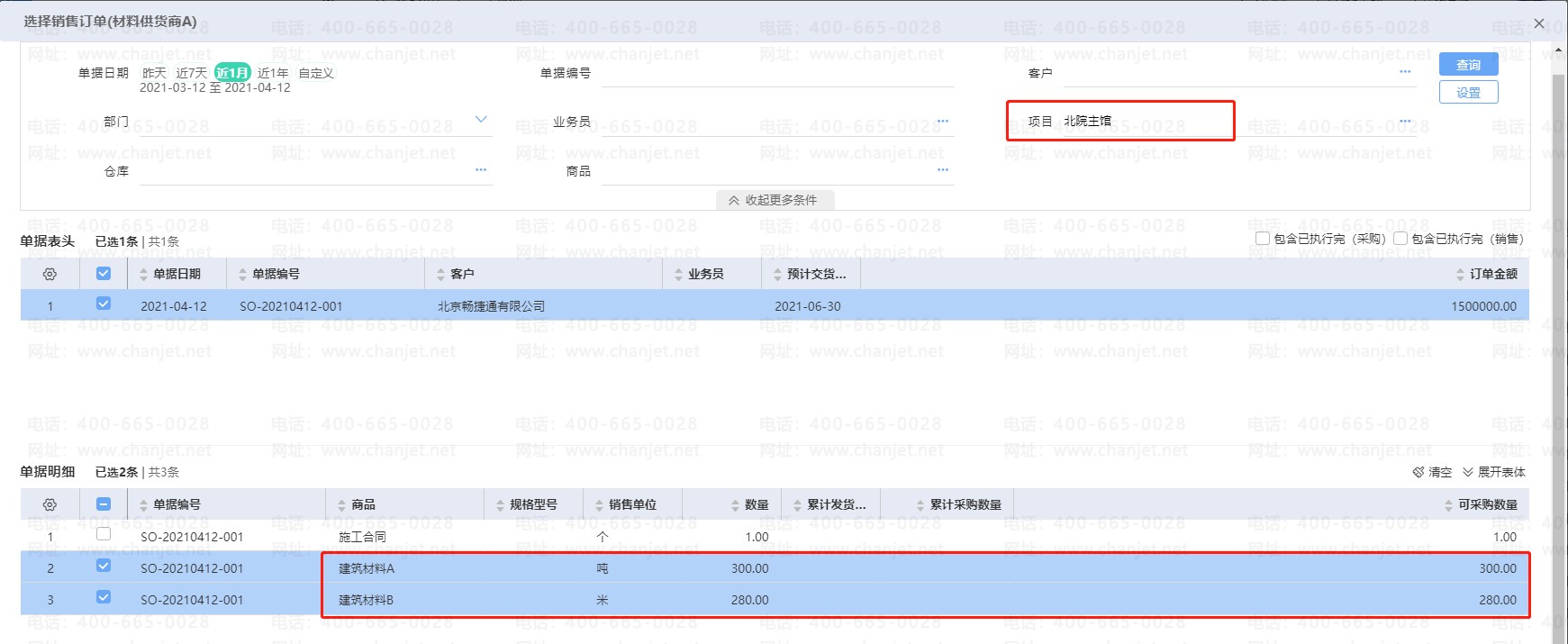This screenshot has width=1568, height=644.
Task: Click the date range text 2021-03-12 至 2021-04-12
Action: tap(215, 87)
